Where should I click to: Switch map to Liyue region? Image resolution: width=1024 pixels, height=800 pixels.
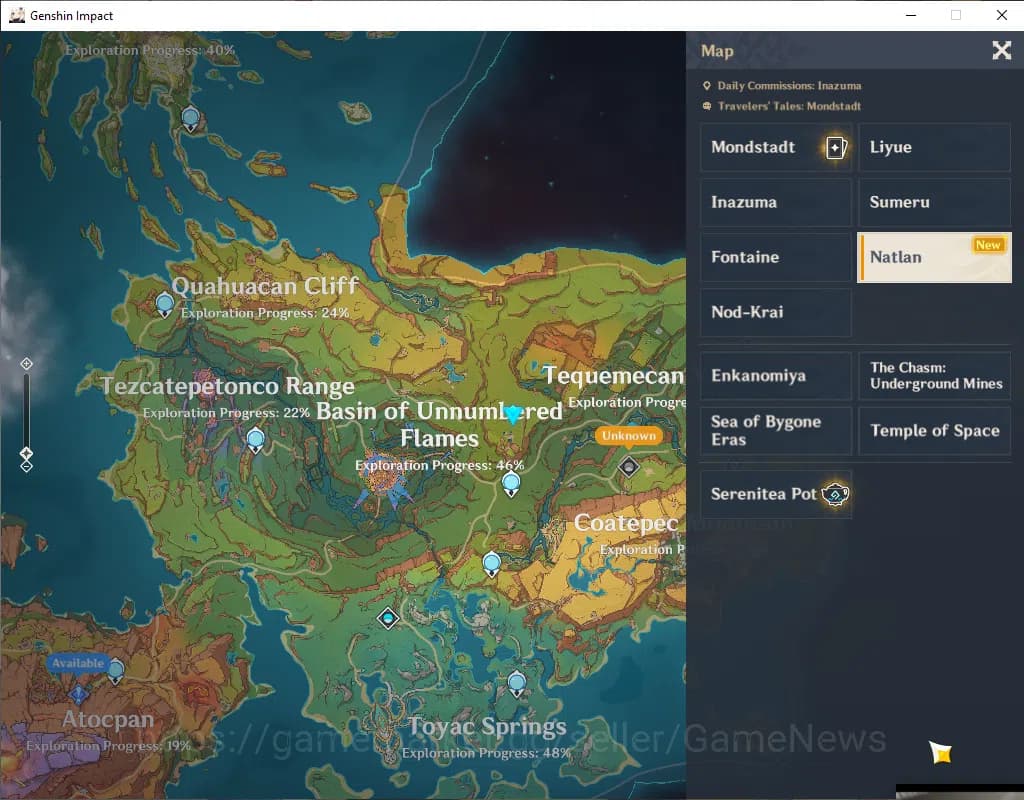pos(934,148)
